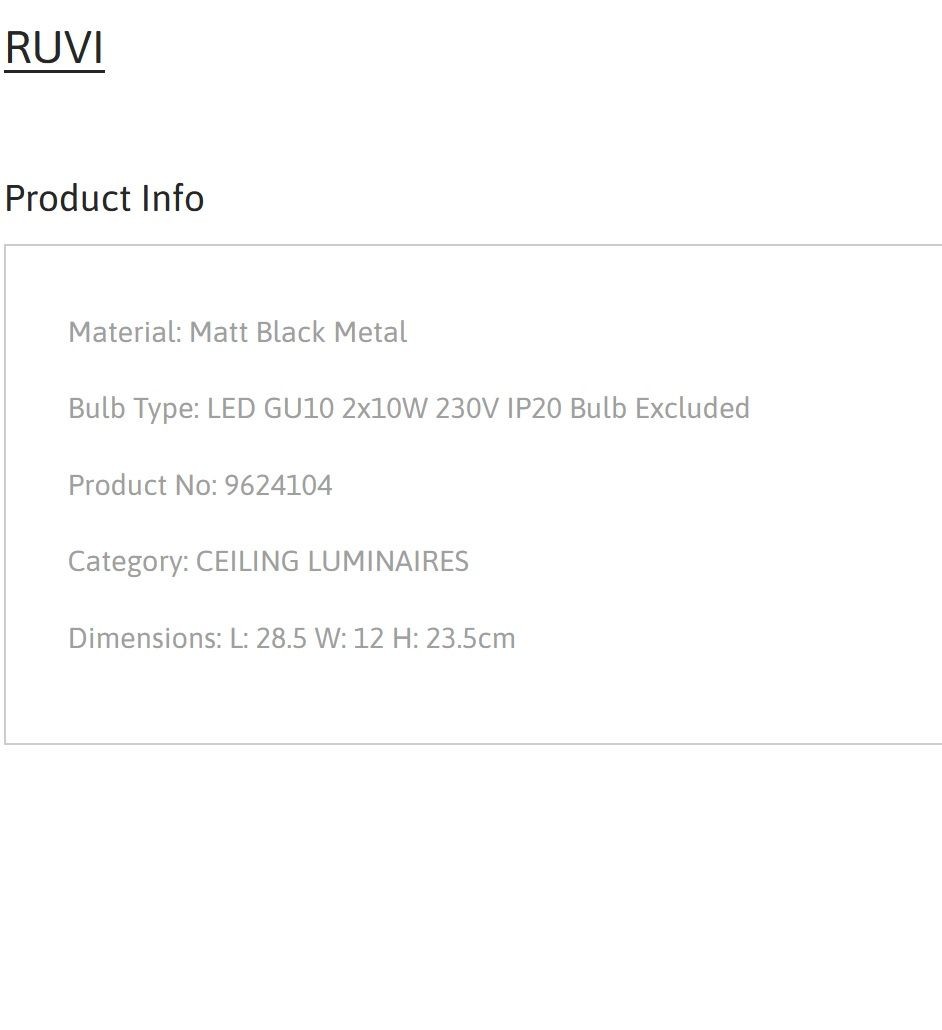Click the "Matt Black Metal" value
This screenshot has width=942, height=1030.
pyautogui.click(x=298, y=332)
